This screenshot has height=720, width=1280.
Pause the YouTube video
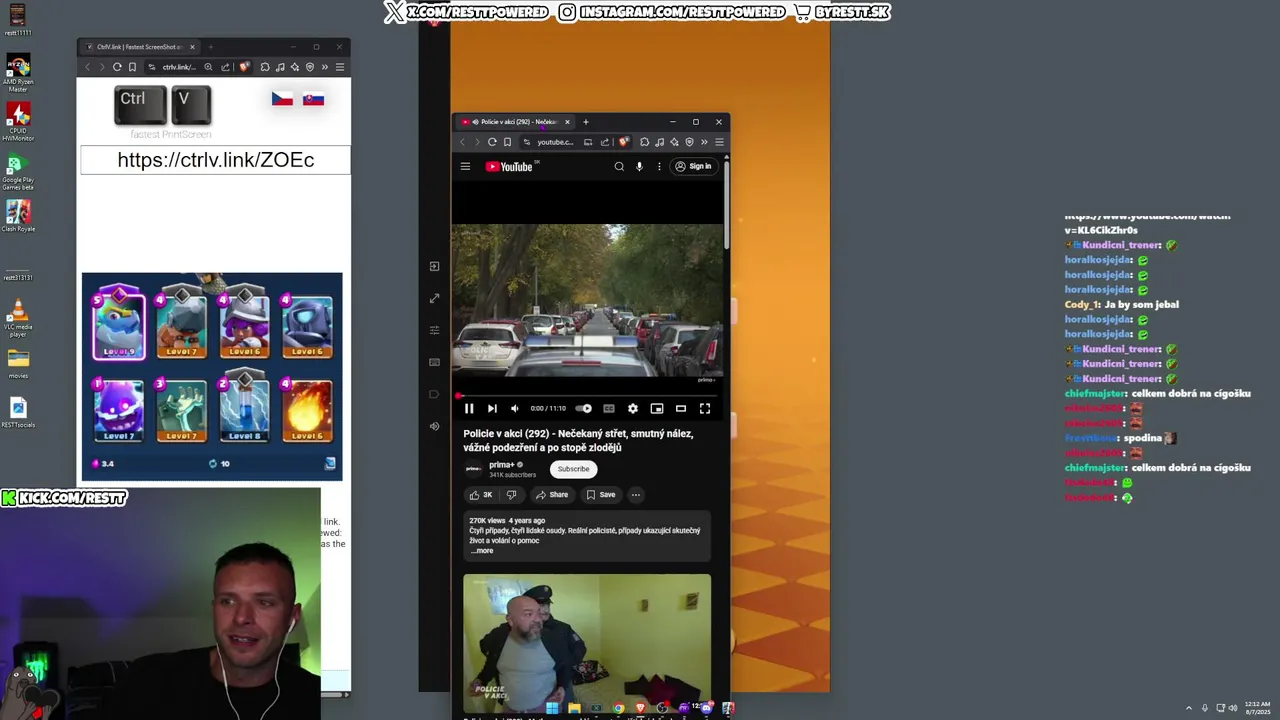click(469, 408)
